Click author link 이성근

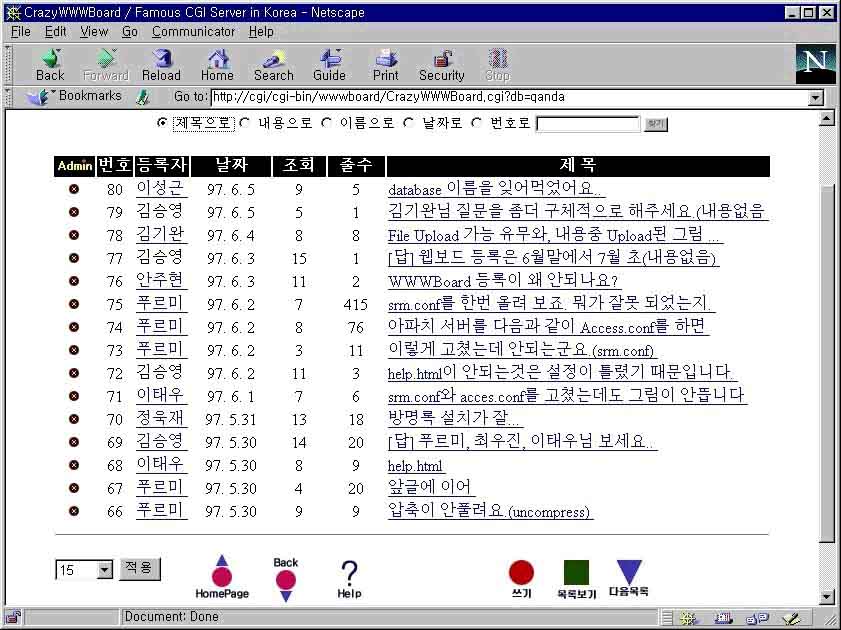[x=160, y=188]
